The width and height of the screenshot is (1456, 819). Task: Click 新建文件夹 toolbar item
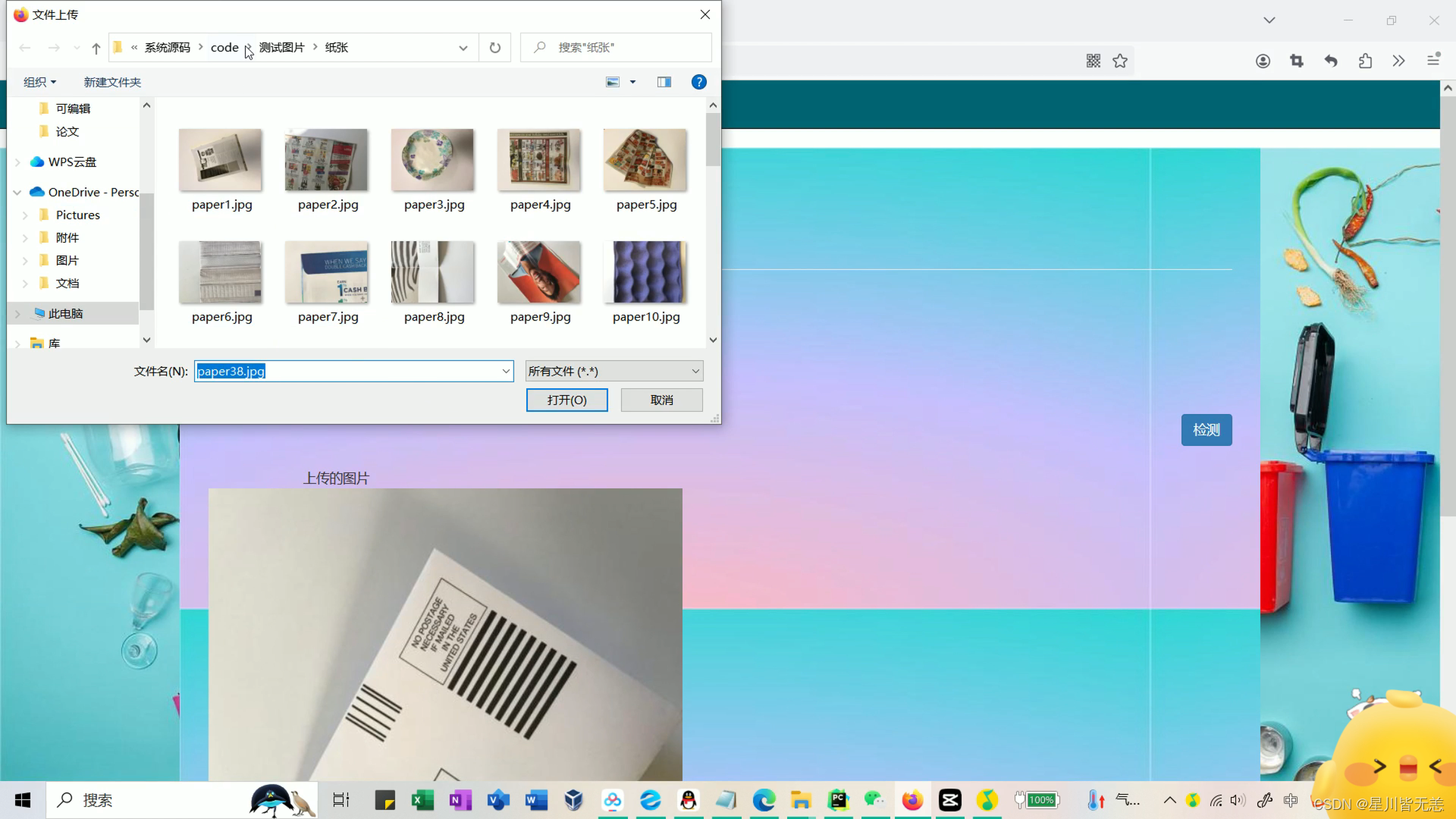pyautogui.click(x=112, y=82)
